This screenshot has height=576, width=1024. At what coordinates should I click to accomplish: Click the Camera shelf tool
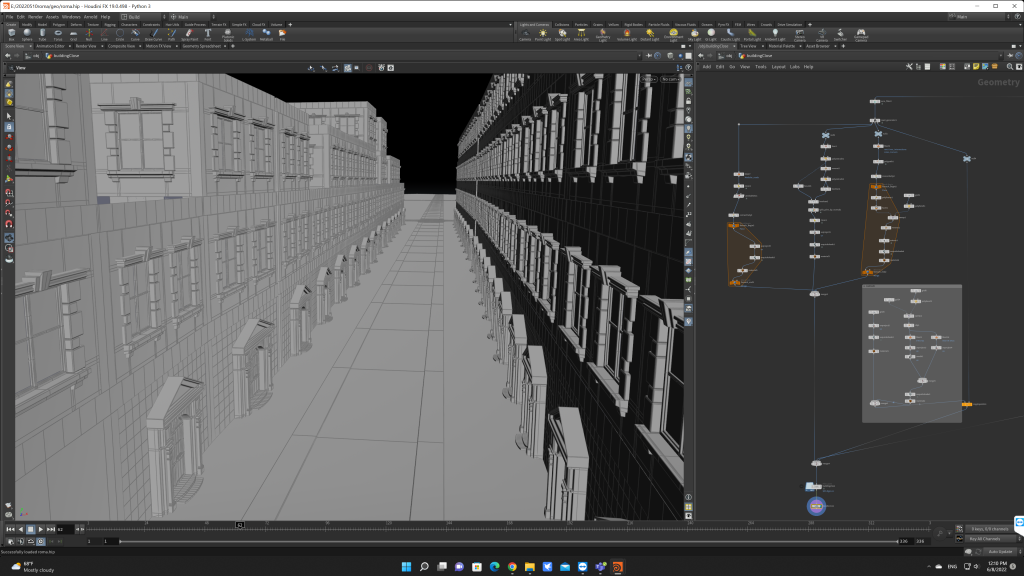[524, 33]
